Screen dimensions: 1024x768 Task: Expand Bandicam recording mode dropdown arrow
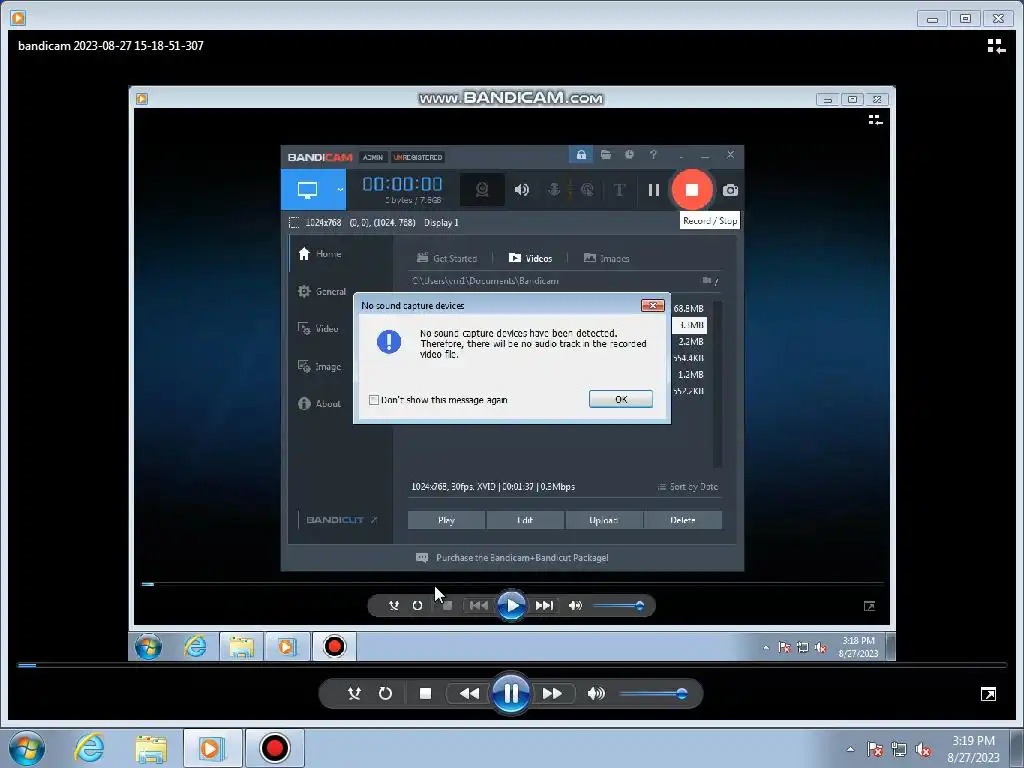(340, 189)
